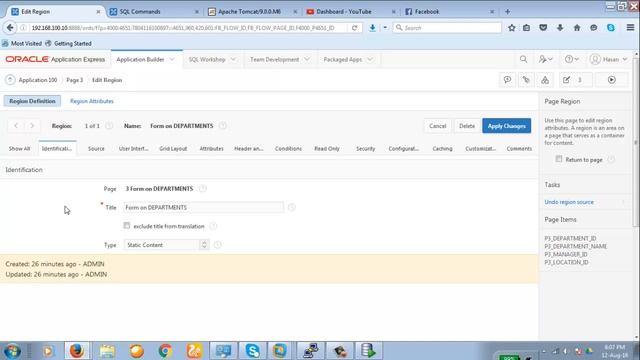Expand the Team Development dropdown arrow
Screen dimensions: 640x360
307,59
